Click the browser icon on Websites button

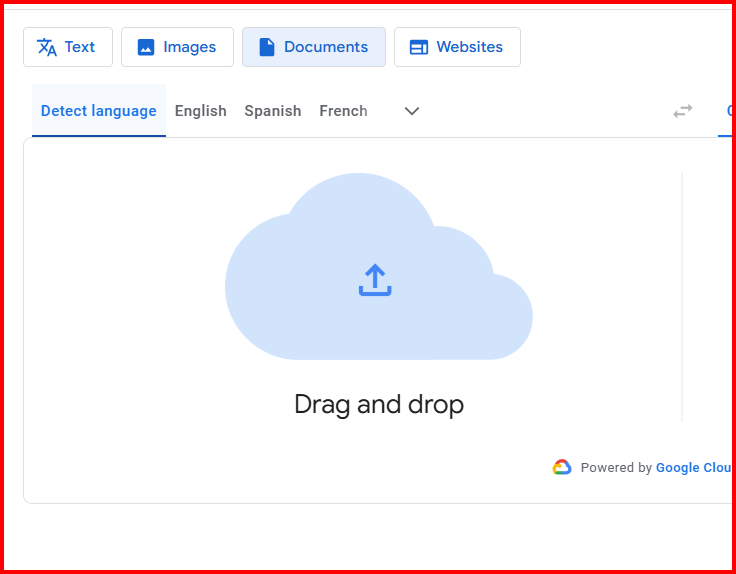tap(419, 47)
